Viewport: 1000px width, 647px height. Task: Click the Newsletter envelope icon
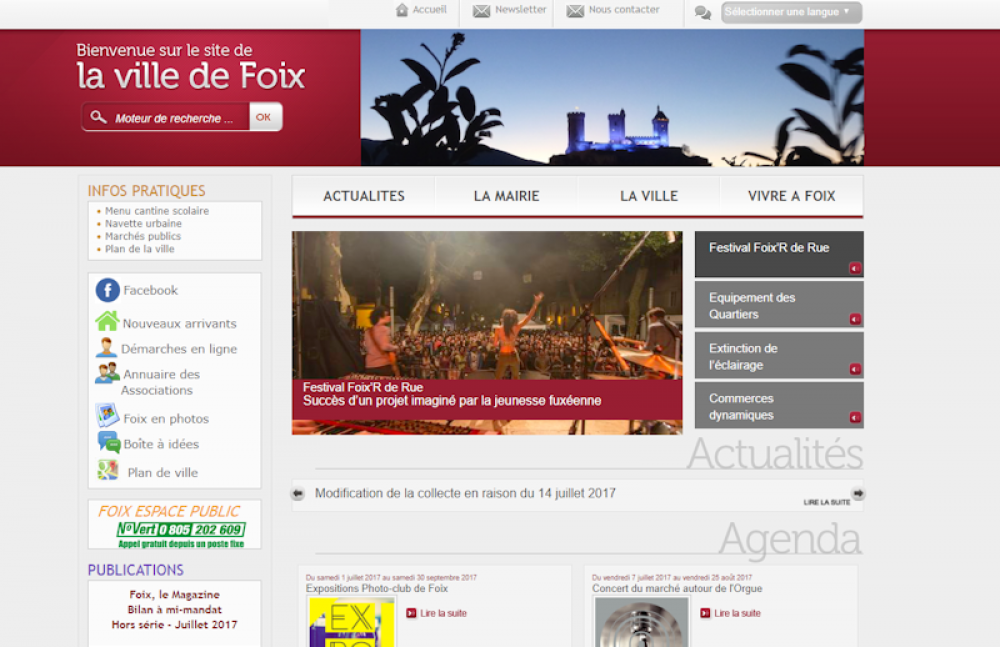[481, 11]
